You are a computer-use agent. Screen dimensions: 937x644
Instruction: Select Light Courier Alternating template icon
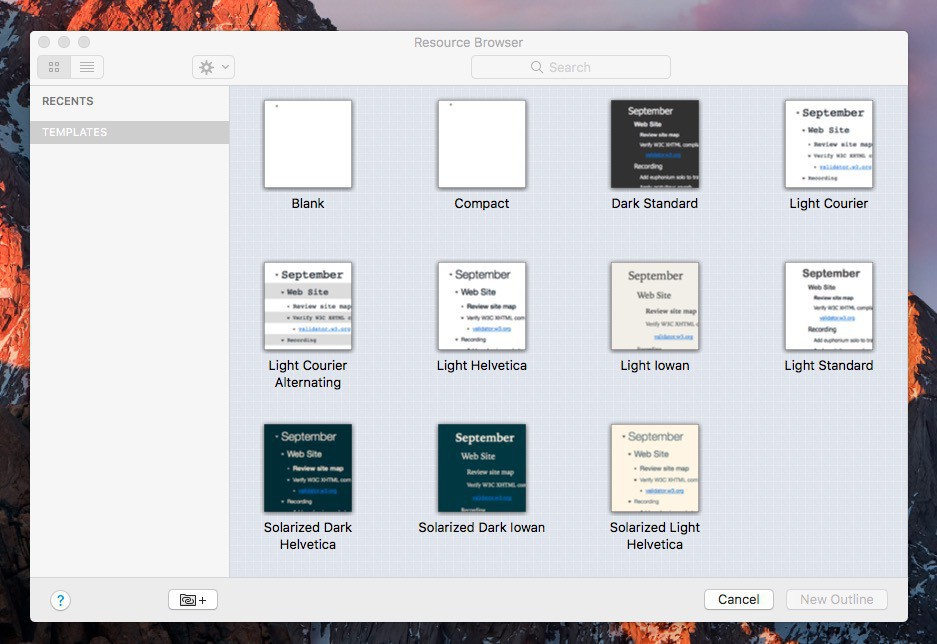click(x=308, y=306)
